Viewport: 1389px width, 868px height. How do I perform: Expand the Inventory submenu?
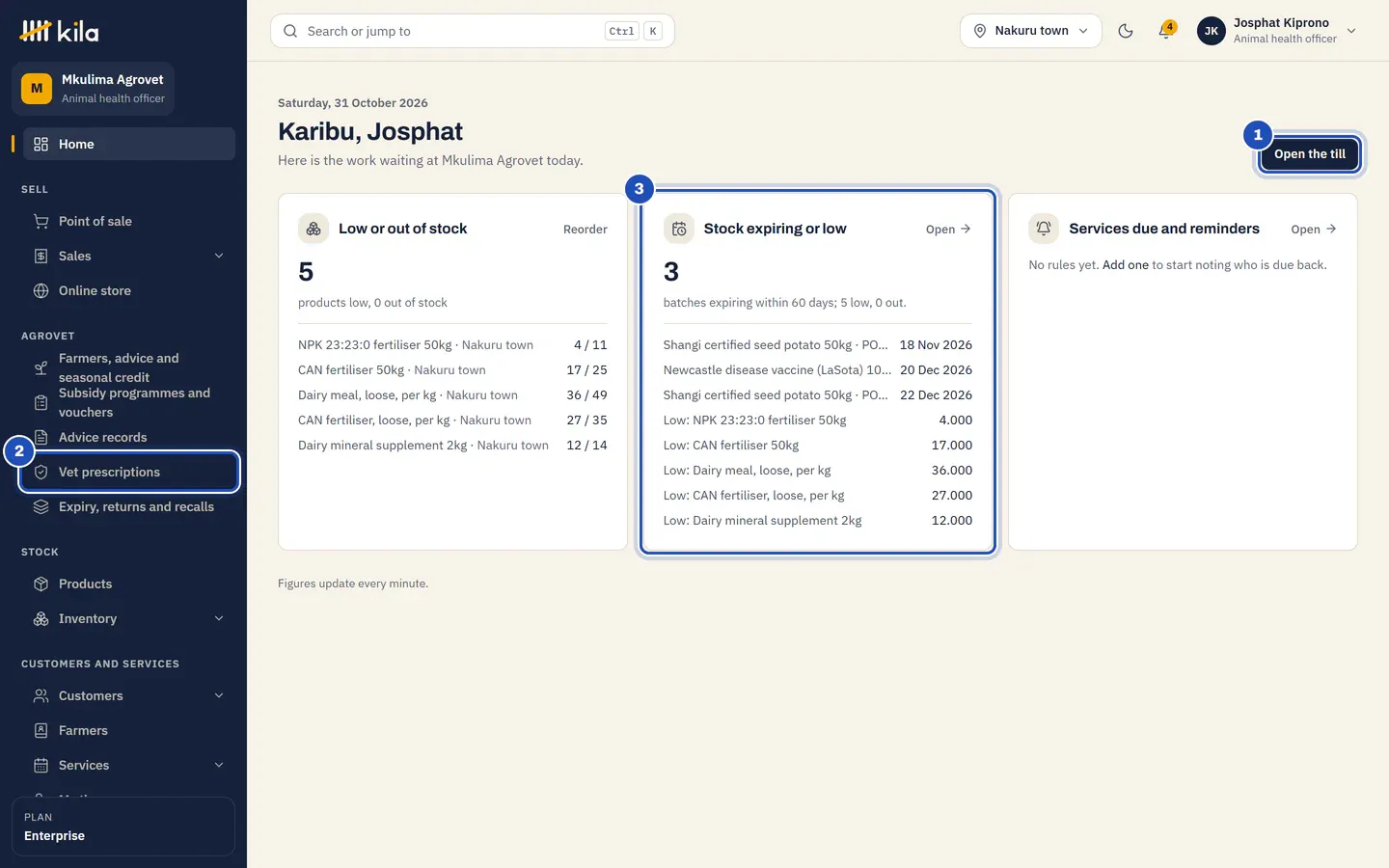pyautogui.click(x=219, y=618)
